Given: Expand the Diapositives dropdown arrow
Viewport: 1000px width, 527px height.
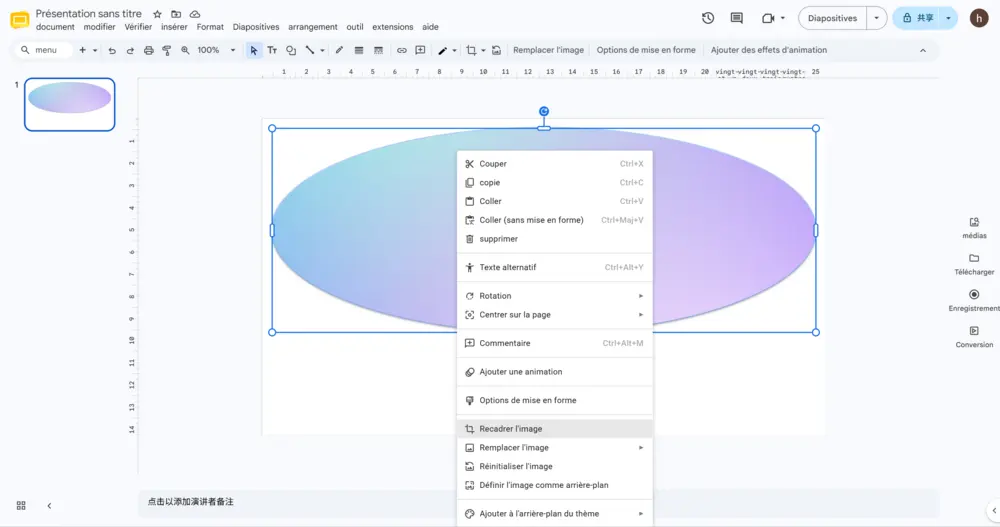Looking at the screenshot, I should point(876,18).
